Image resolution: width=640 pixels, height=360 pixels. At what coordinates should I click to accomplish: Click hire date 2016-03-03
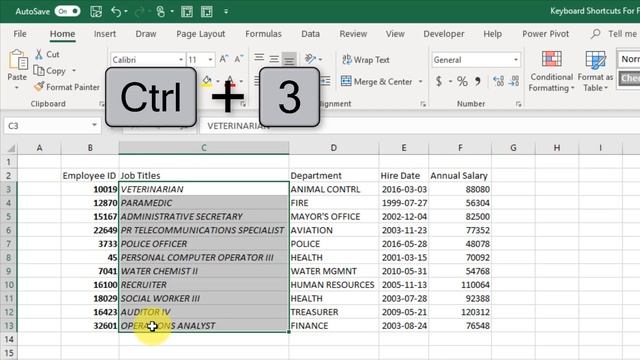404,189
